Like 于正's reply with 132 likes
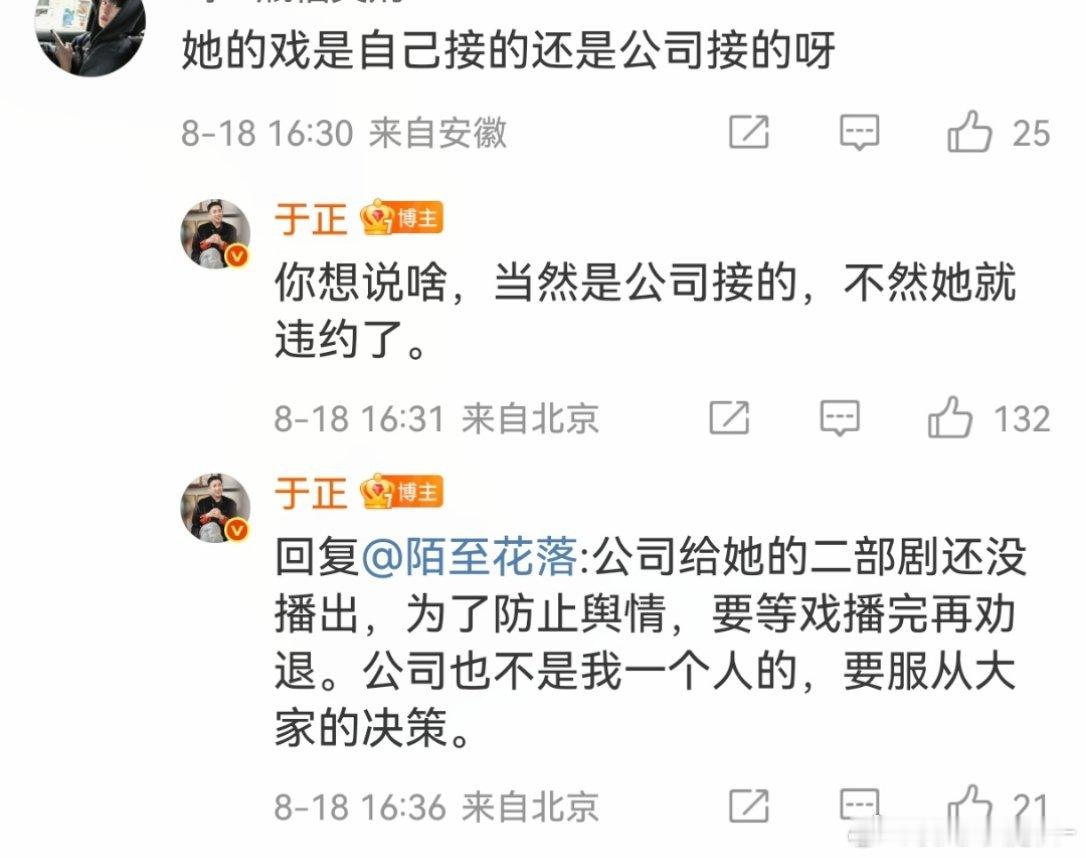 point(950,418)
